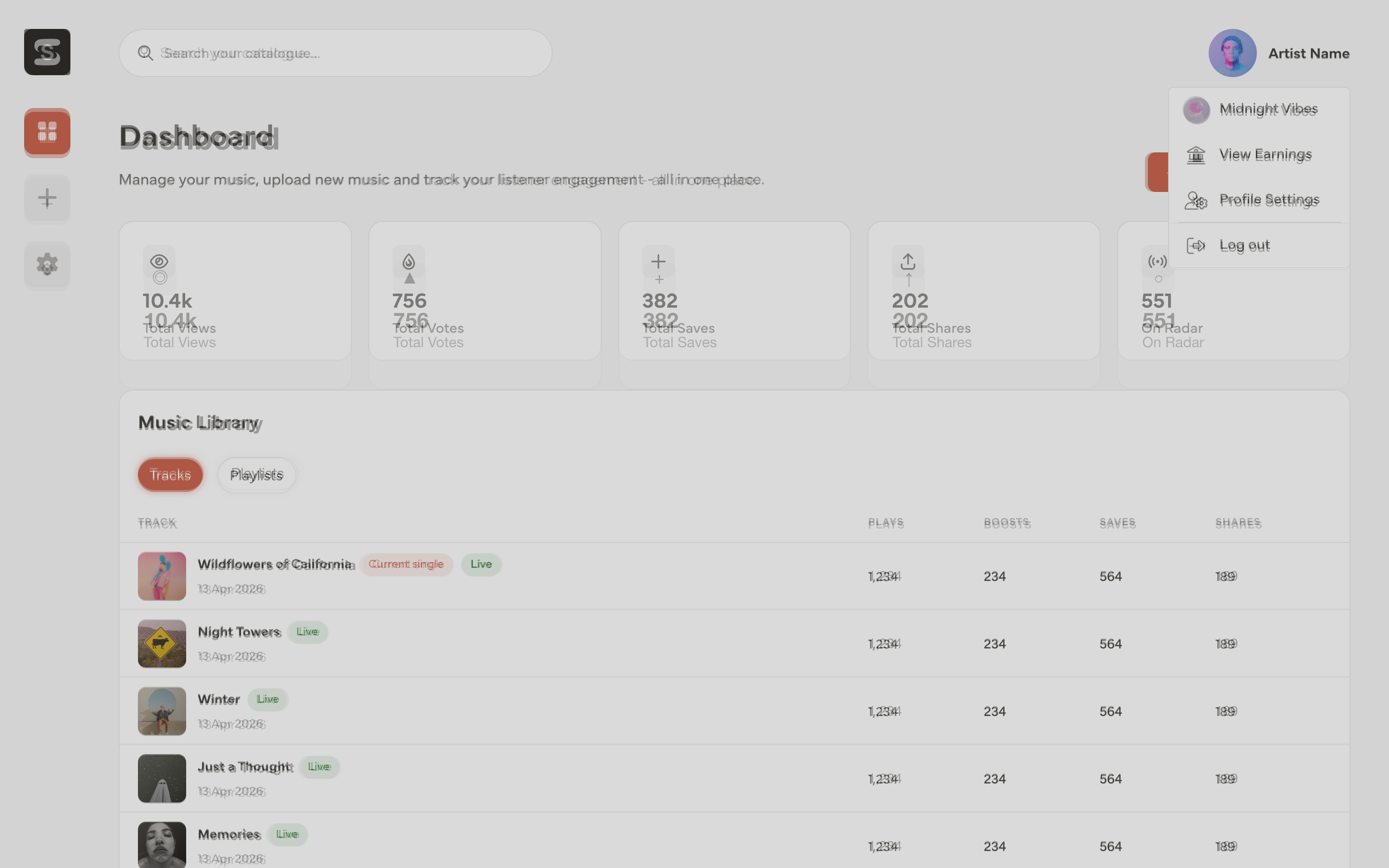Select Midnight Vibes from the account menu
The height and width of the screenshot is (868, 1389).
1259,109
